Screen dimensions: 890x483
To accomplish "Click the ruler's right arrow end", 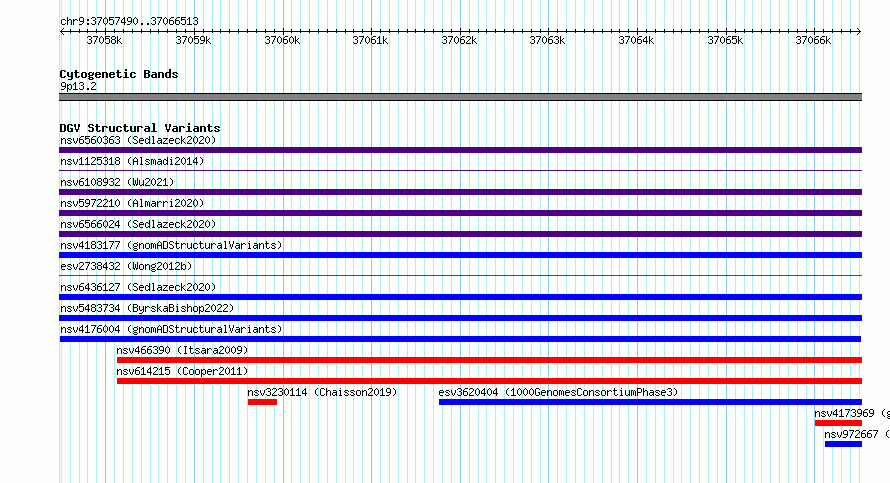I will pyautogui.click(x=859, y=31).
